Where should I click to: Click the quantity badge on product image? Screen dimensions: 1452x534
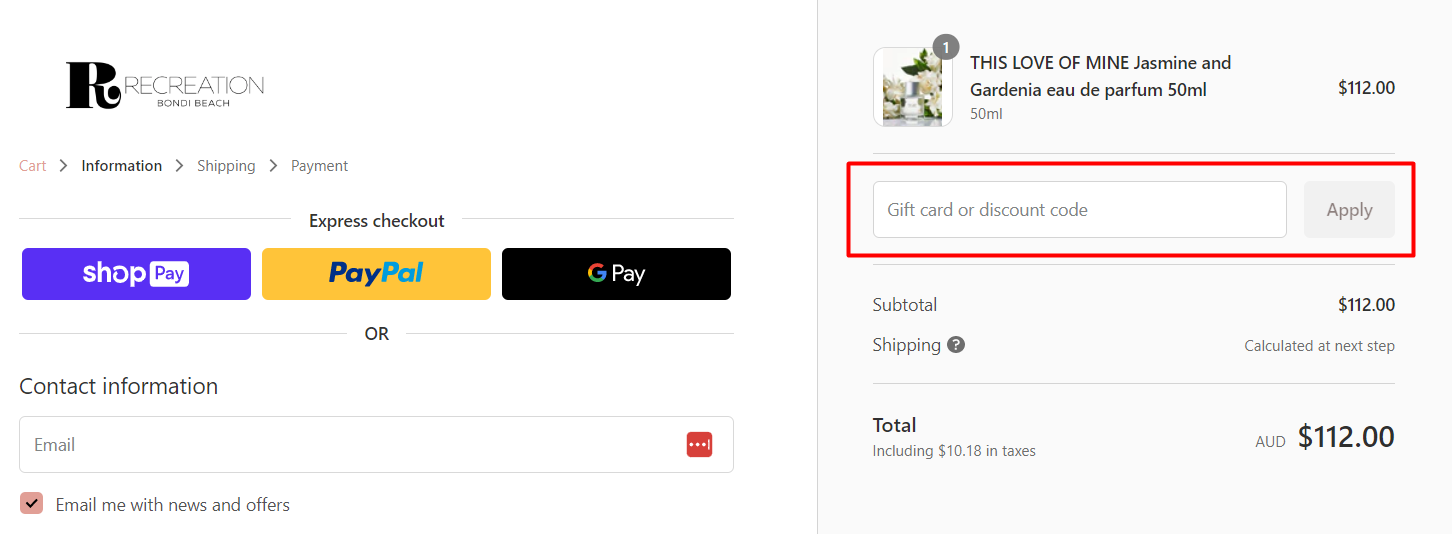[x=945, y=47]
